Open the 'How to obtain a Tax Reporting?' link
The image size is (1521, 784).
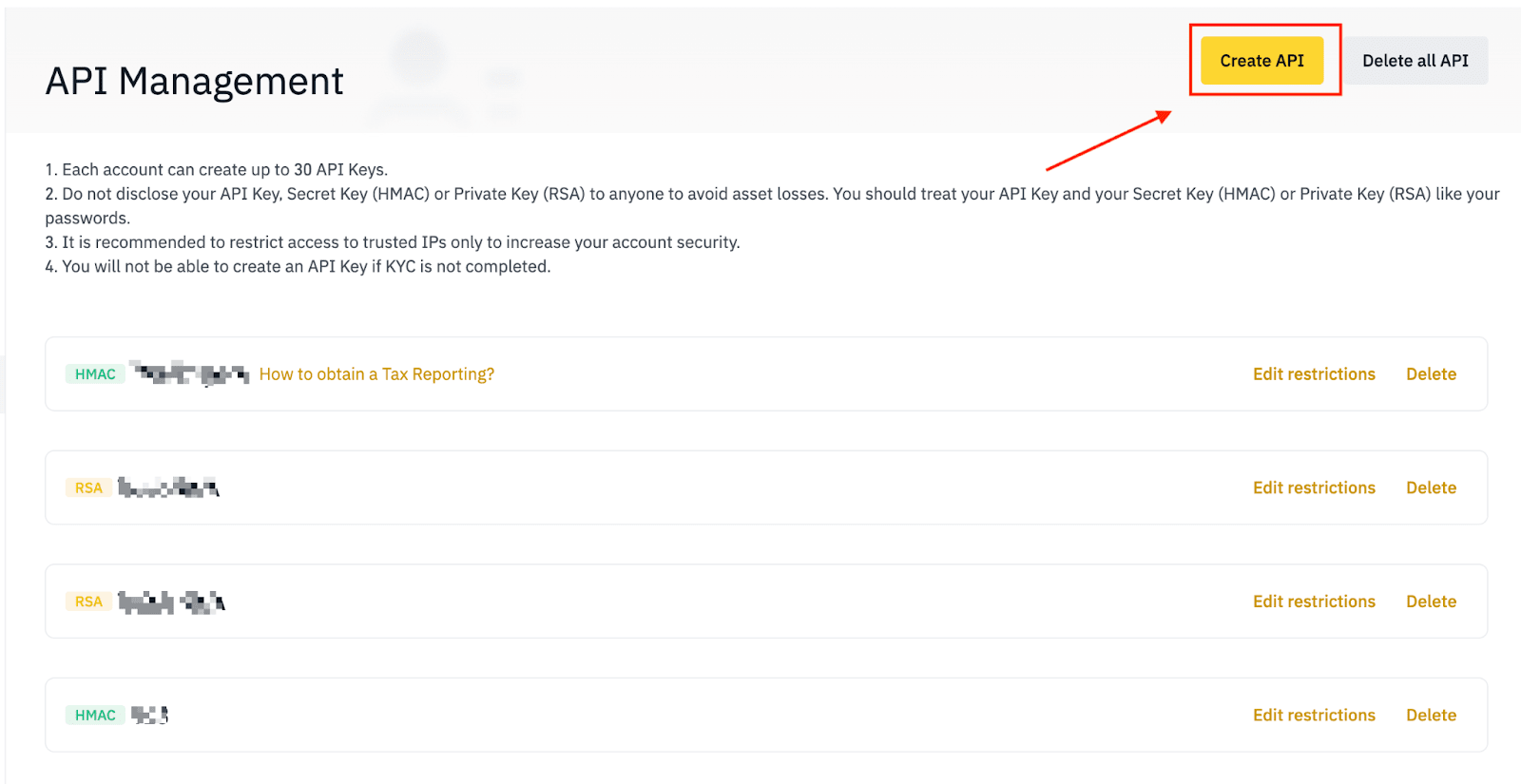click(x=376, y=374)
